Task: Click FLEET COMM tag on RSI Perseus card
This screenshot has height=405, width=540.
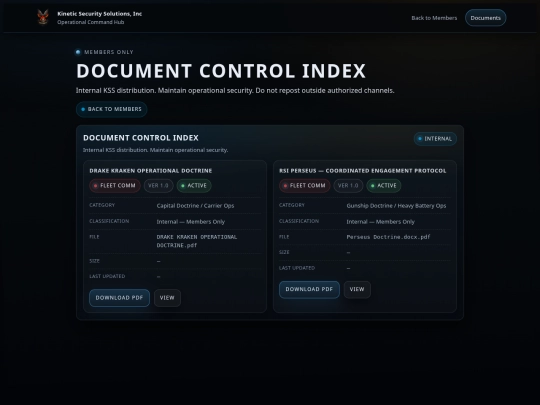Action: [x=304, y=186]
